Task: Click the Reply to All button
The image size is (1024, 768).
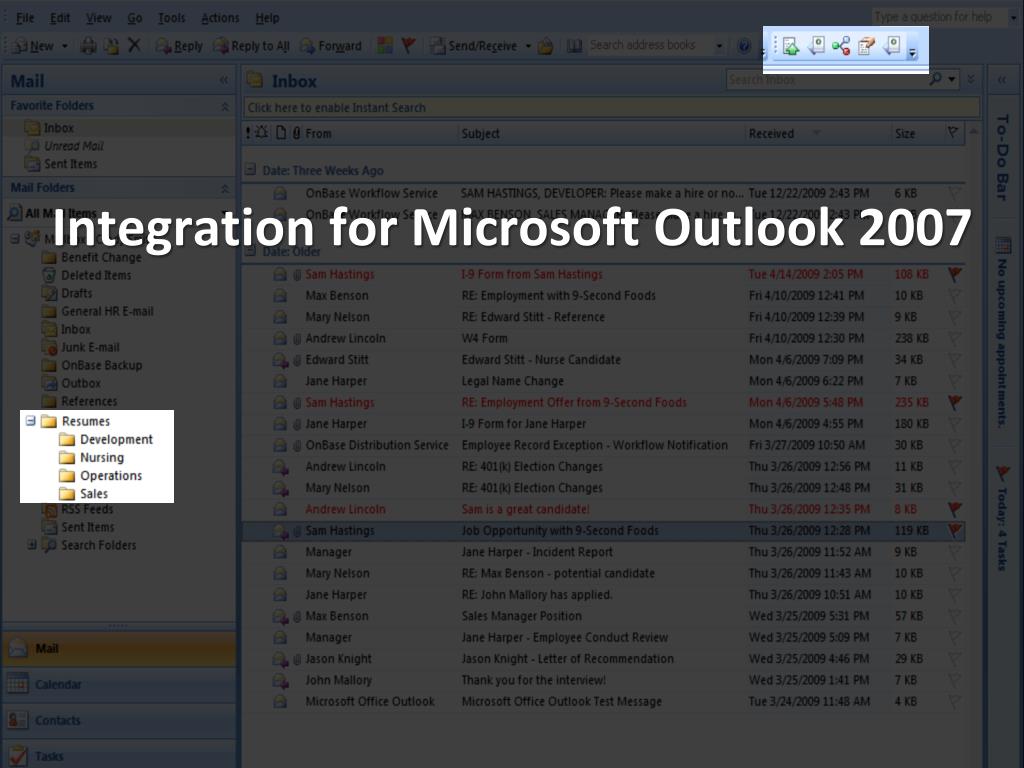Action: (251, 46)
